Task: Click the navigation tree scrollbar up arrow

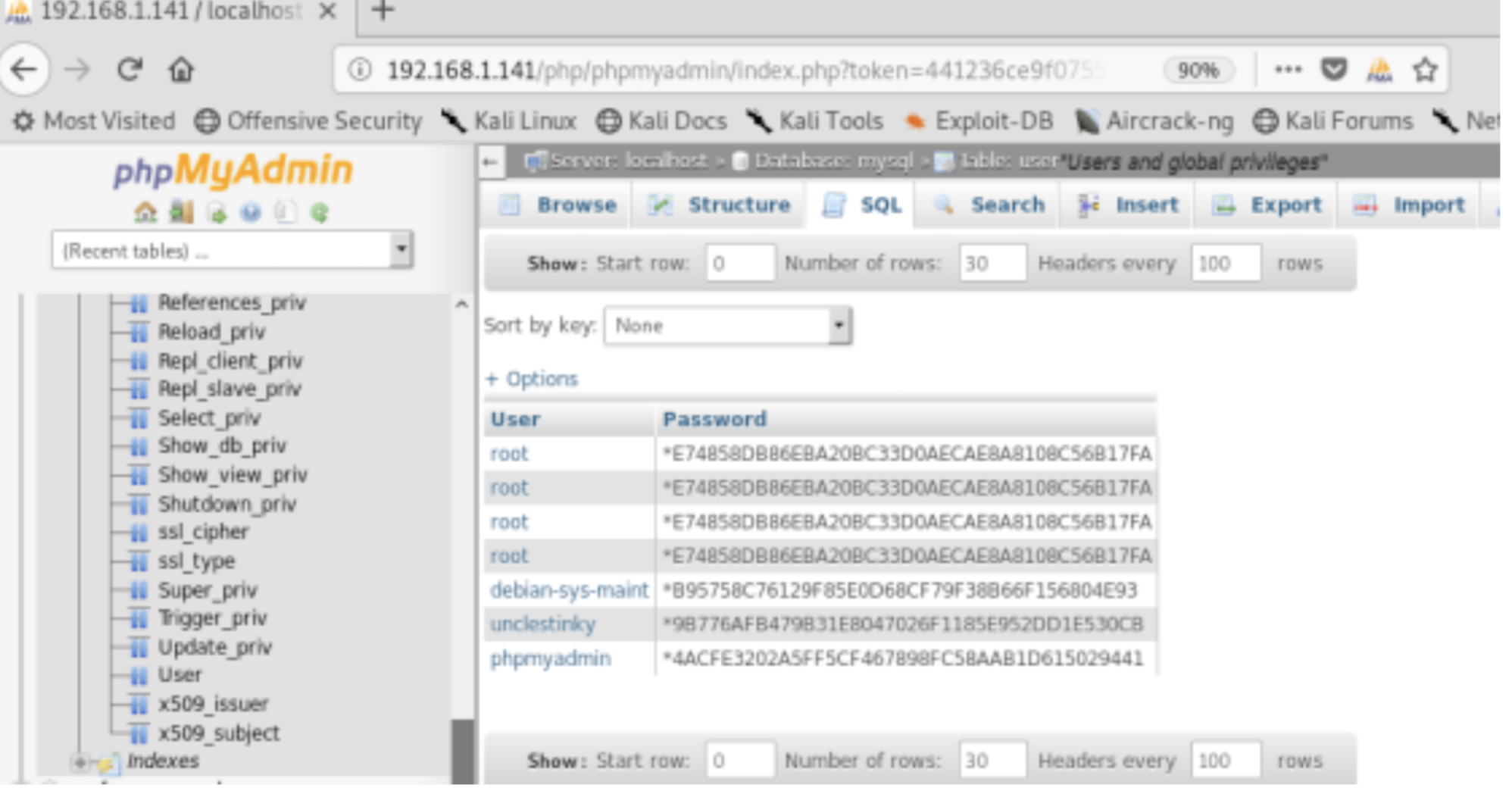Action: [x=461, y=304]
